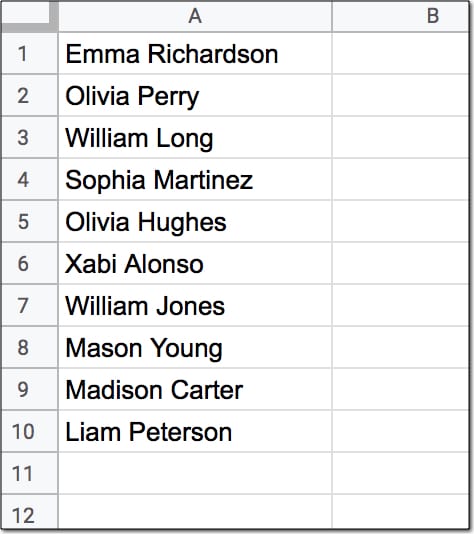The image size is (474, 534).
Task: Select the Sophia Martinez cell
Action: [195, 179]
